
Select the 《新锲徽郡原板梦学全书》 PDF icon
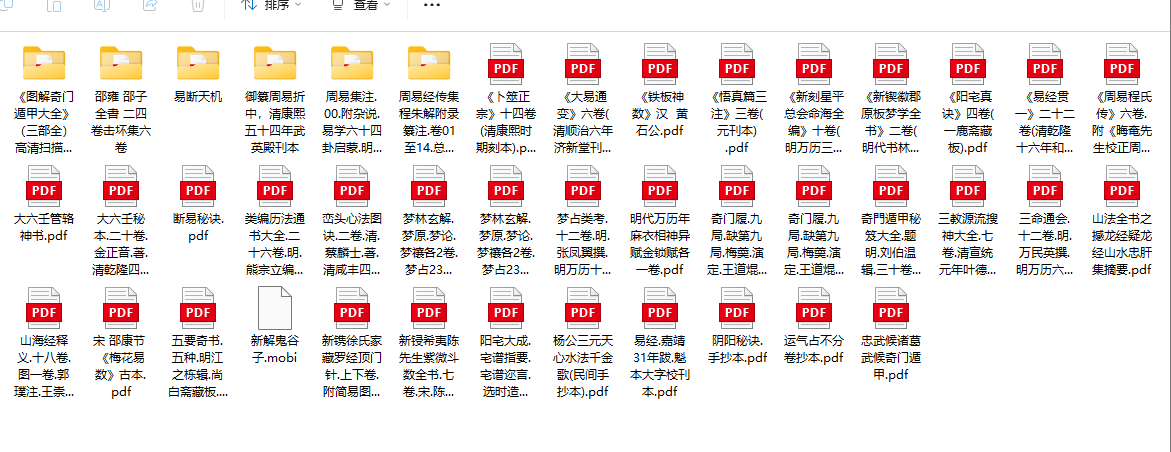click(893, 64)
